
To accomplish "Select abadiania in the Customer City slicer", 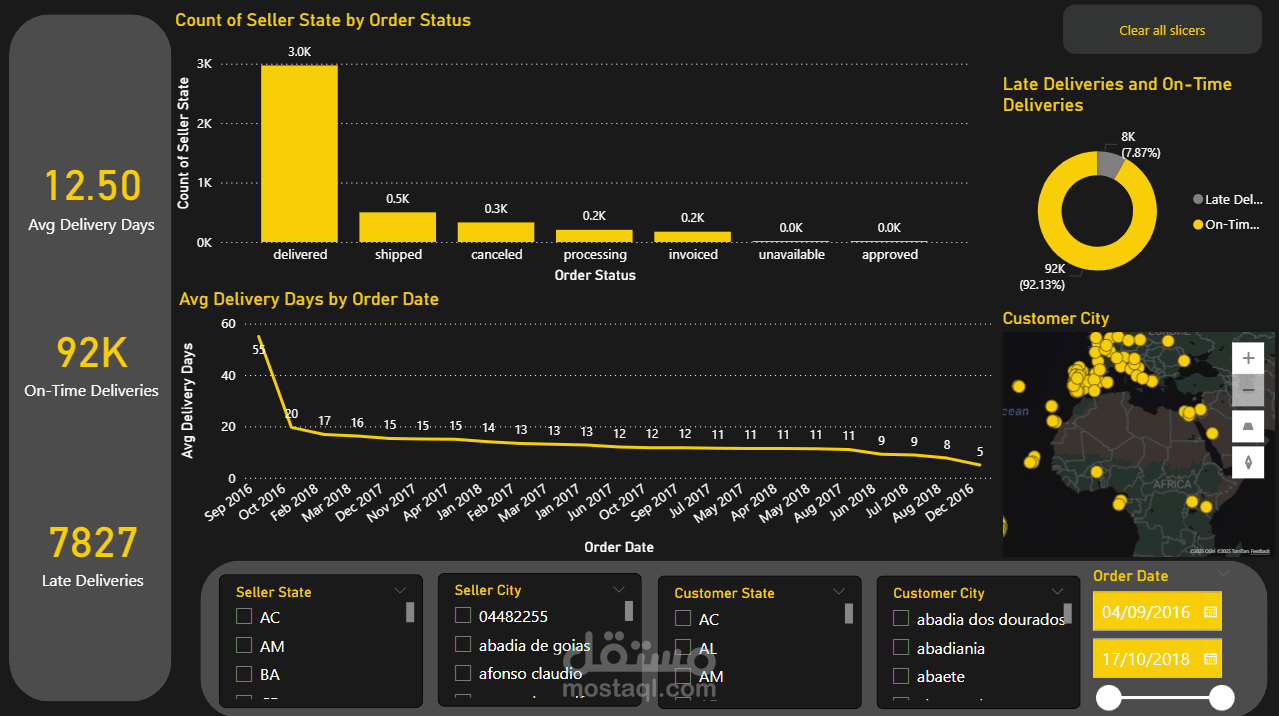I will 901,648.
